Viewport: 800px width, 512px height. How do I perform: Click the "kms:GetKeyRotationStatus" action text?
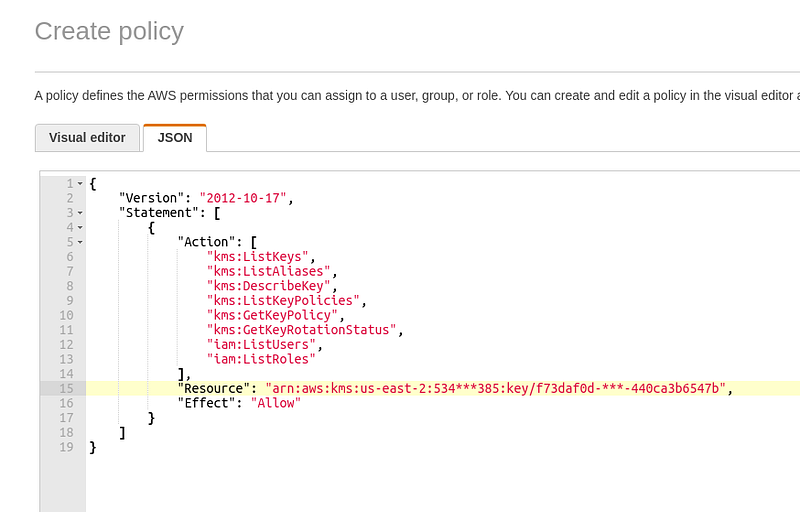(302, 330)
